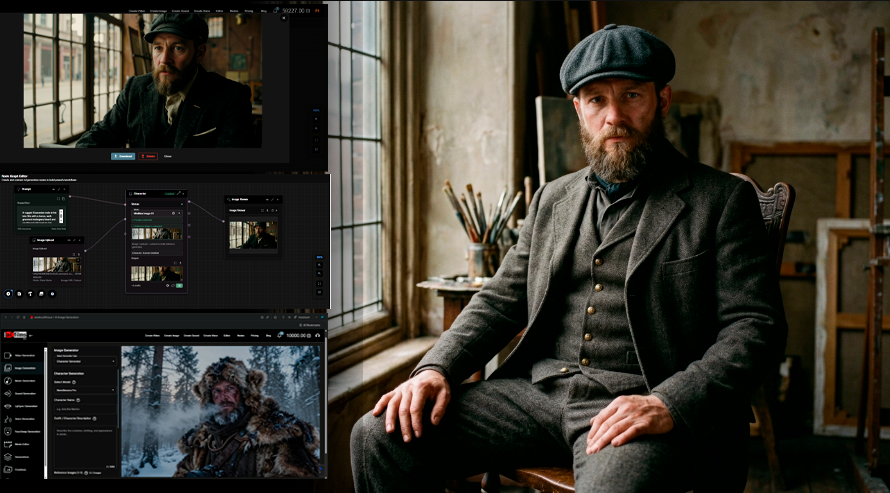Viewport: 890px width, 493px height.
Task: Click Nodes in the Image Generator top navigation
Action: (x=241, y=335)
